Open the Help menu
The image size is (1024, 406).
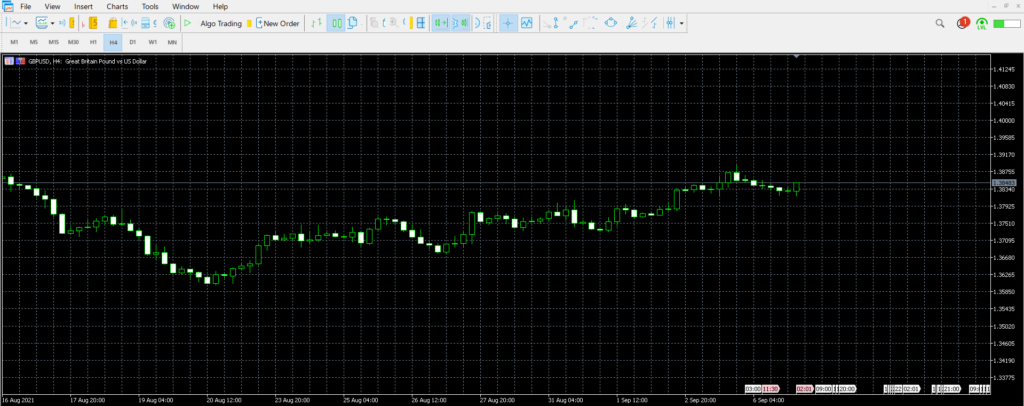tap(220, 7)
